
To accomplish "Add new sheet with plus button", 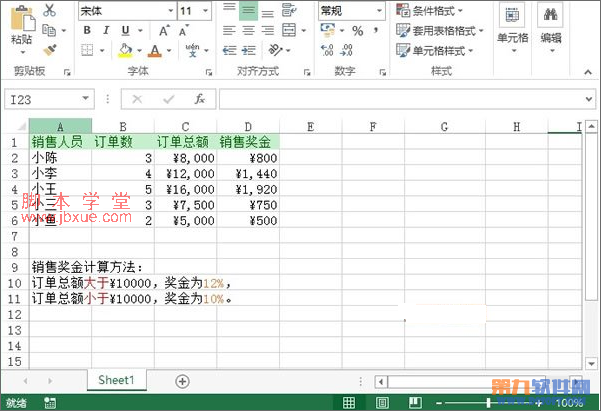I will pos(182,381).
